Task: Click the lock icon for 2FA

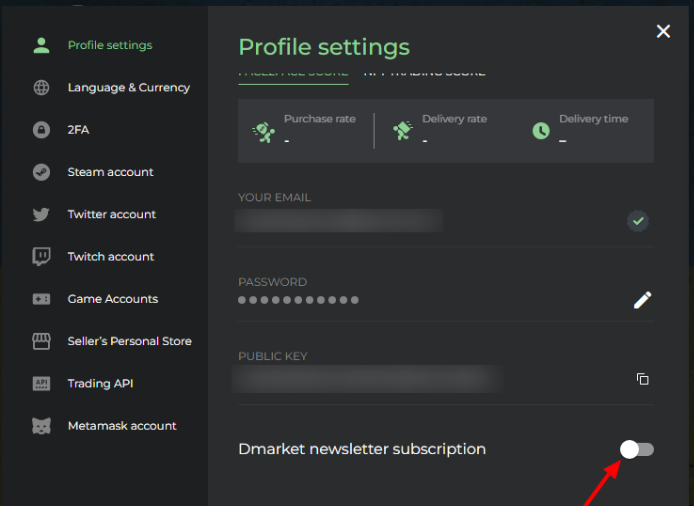Action: click(x=41, y=130)
